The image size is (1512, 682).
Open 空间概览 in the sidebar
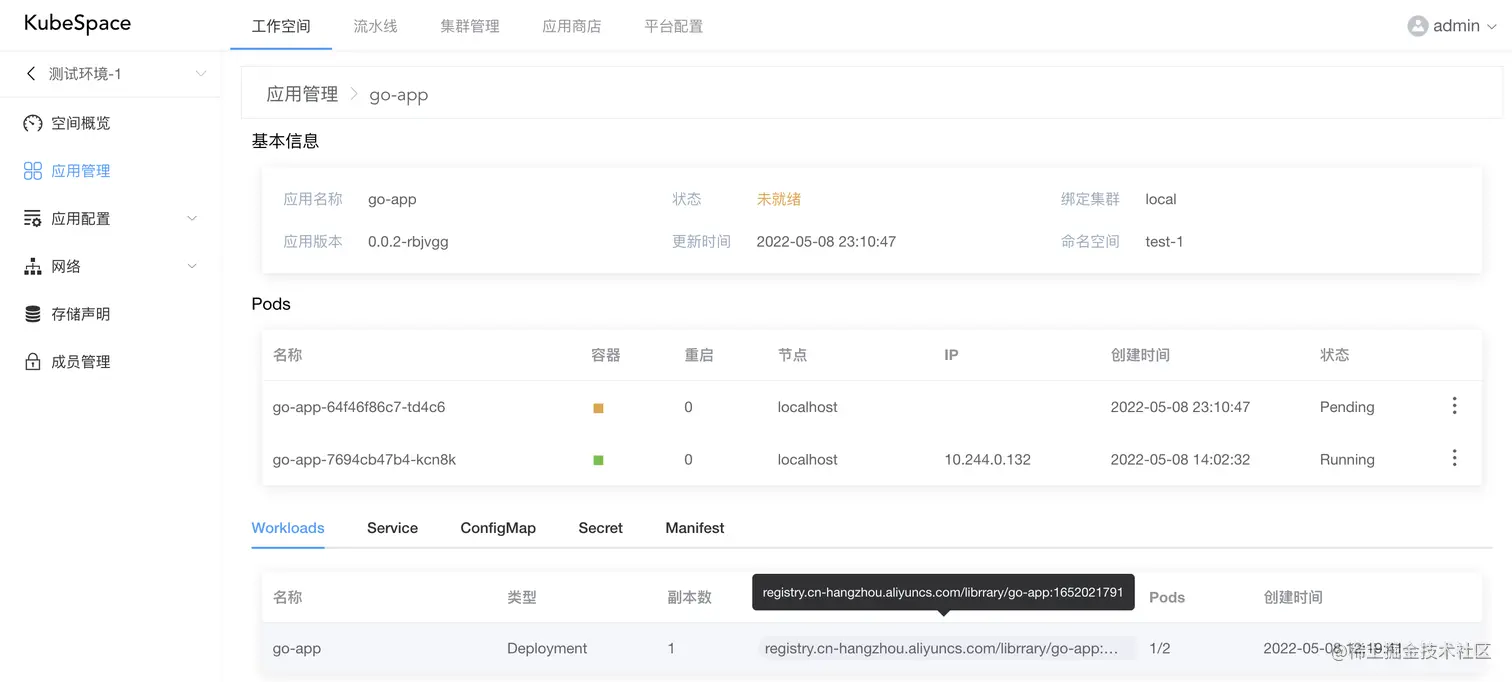pyautogui.click(x=81, y=123)
